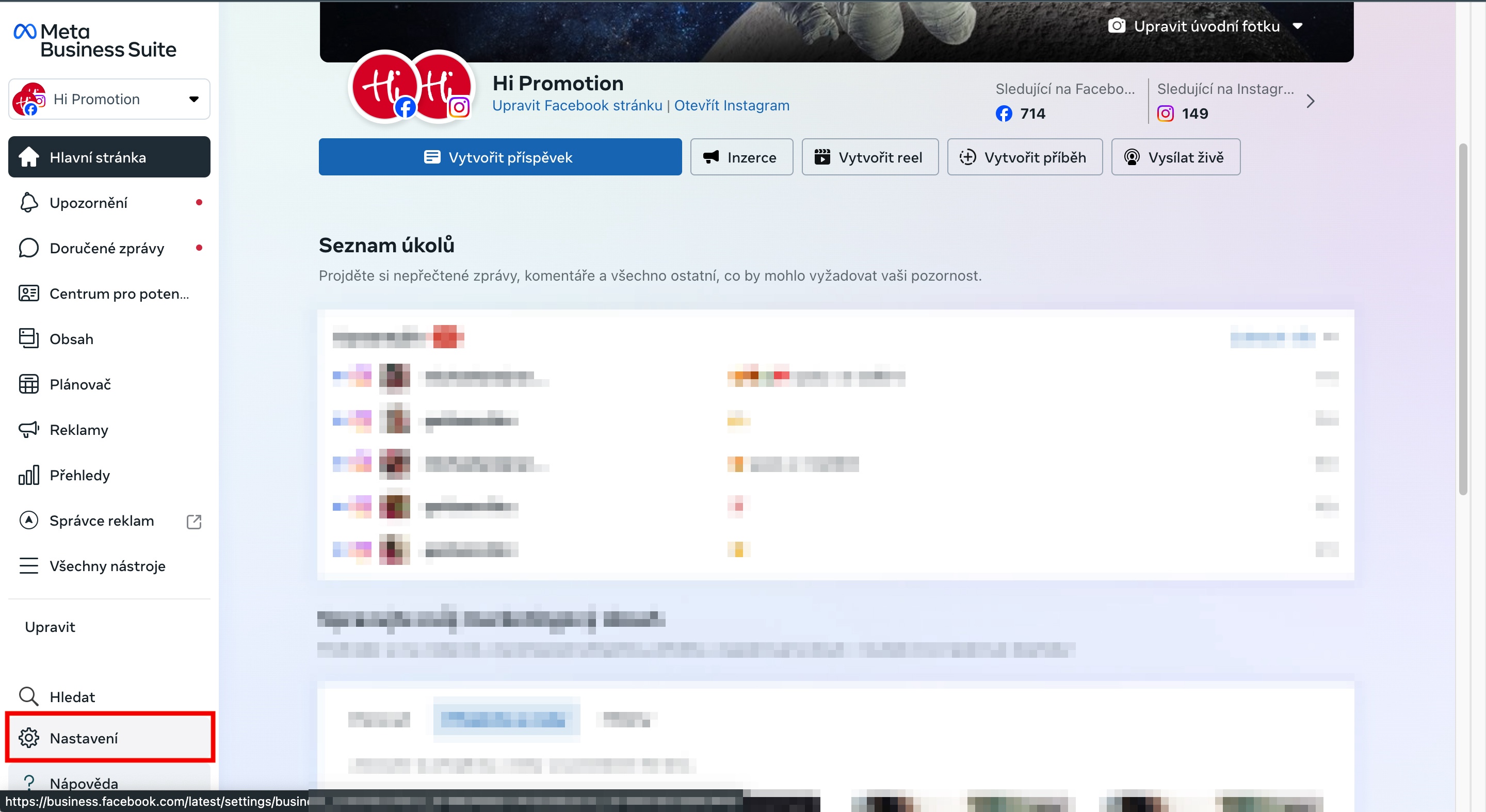Viewport: 1486px width, 812px height.
Task: Open Správce reklam via external link icon
Action: tap(194, 522)
